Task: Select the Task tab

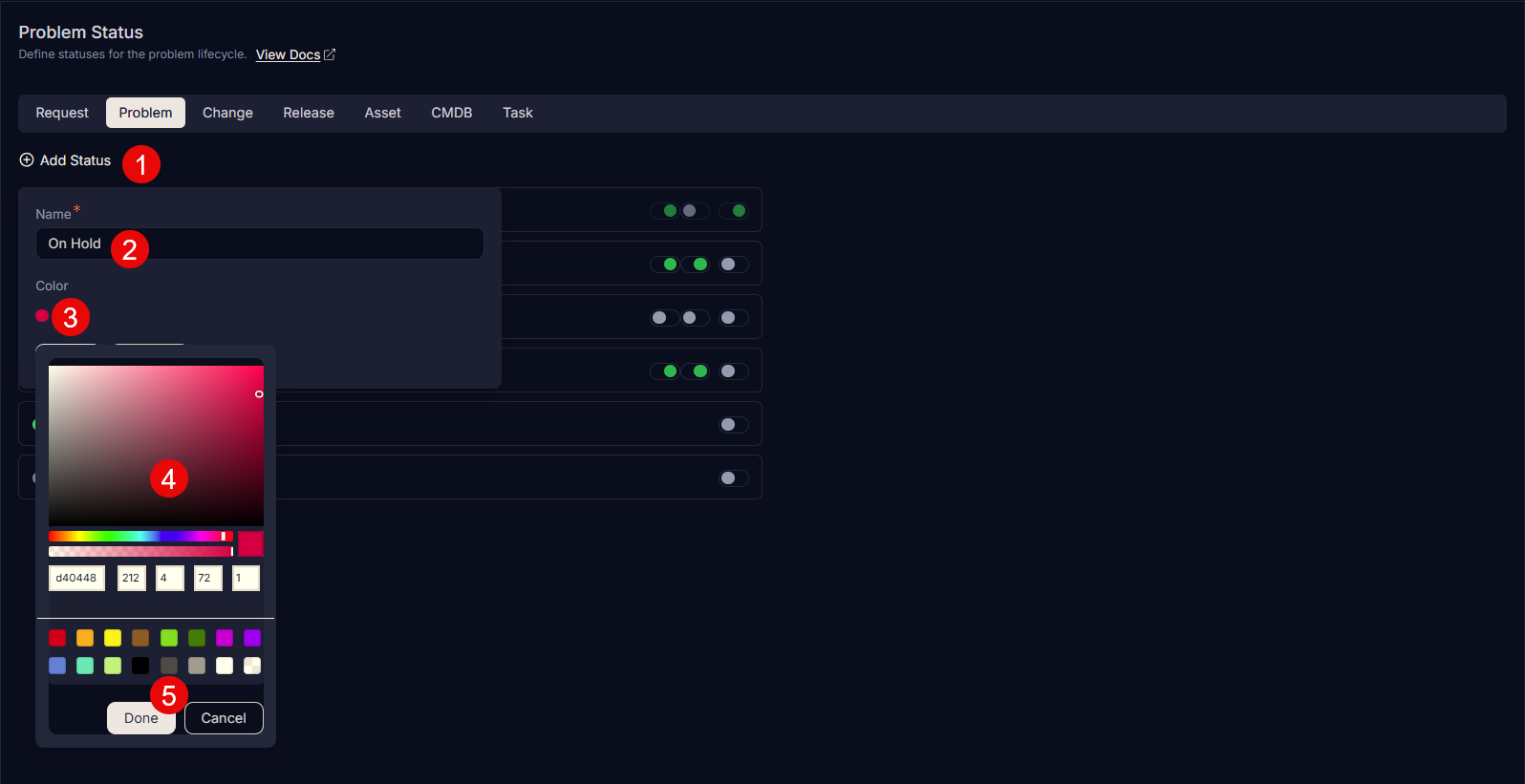Action: [518, 113]
